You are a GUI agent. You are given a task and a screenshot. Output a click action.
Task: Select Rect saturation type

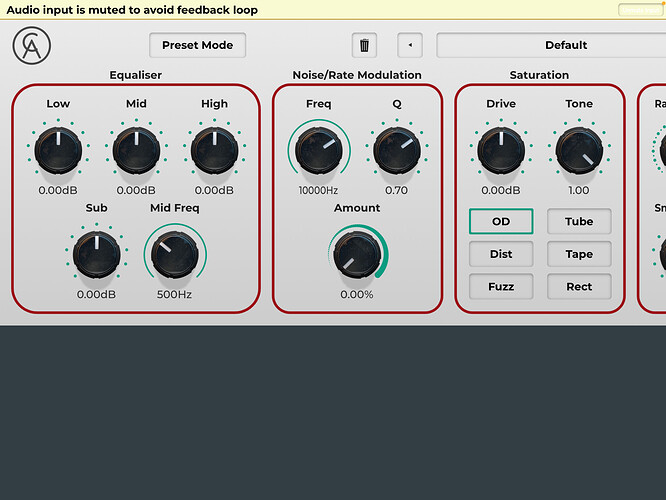pos(579,287)
